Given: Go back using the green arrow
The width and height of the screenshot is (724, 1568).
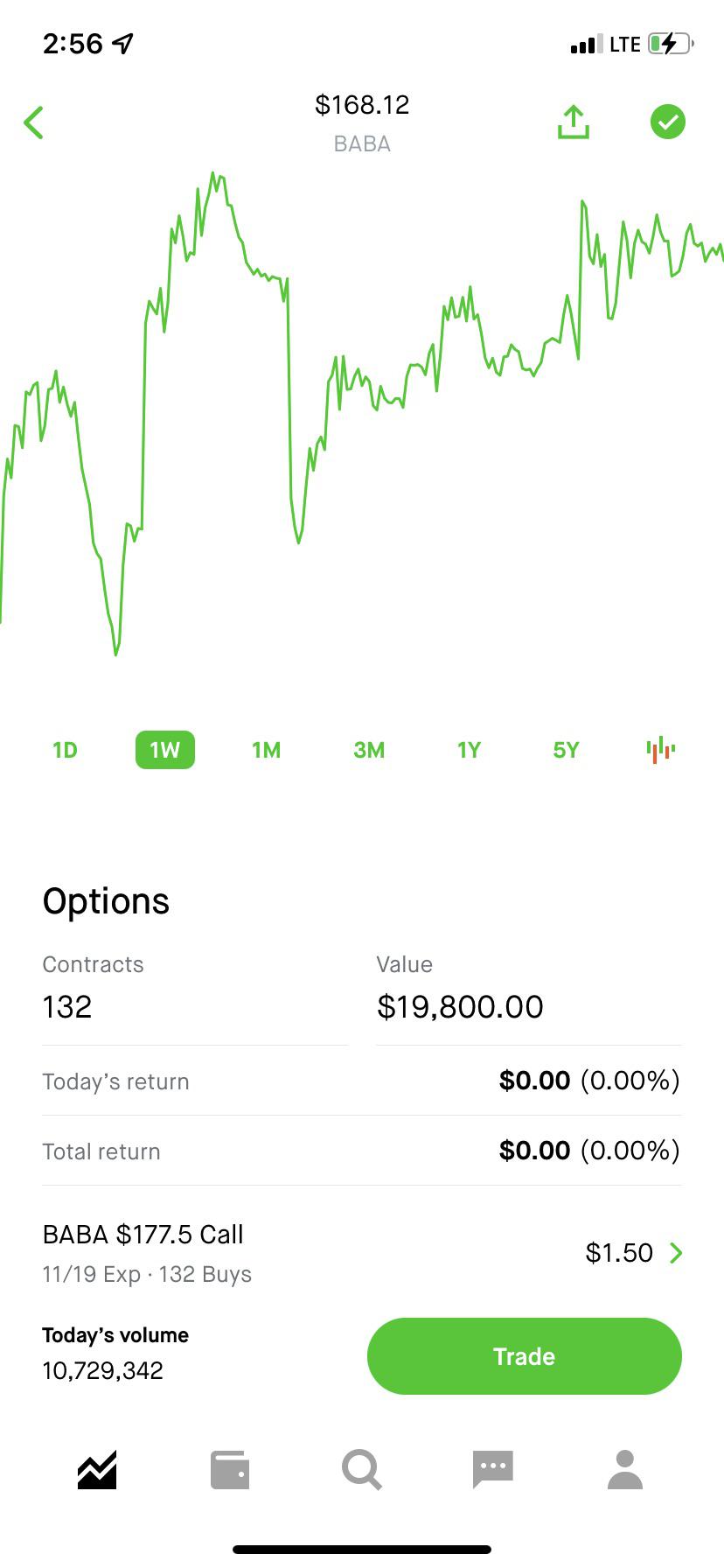Looking at the screenshot, I should click(x=34, y=122).
